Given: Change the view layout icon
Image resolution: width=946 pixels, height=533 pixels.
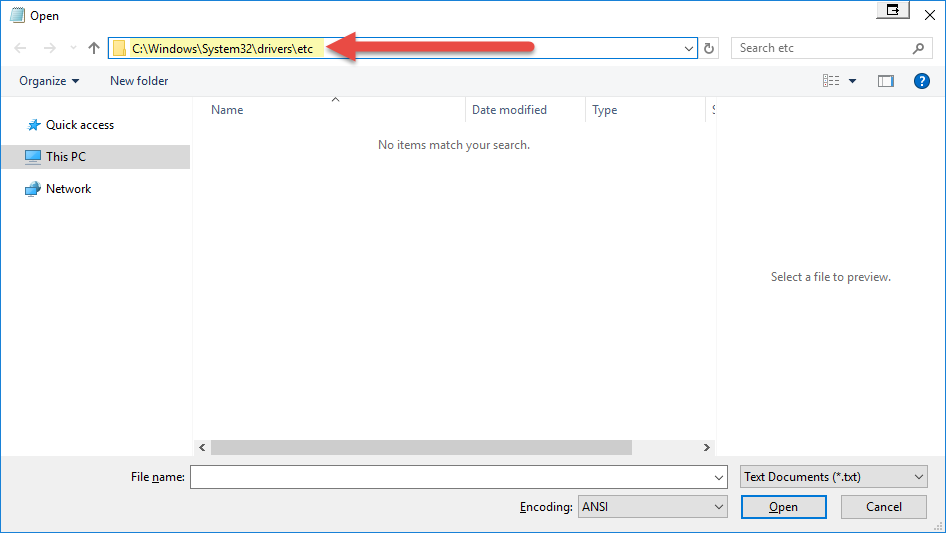Looking at the screenshot, I should pos(831,81).
